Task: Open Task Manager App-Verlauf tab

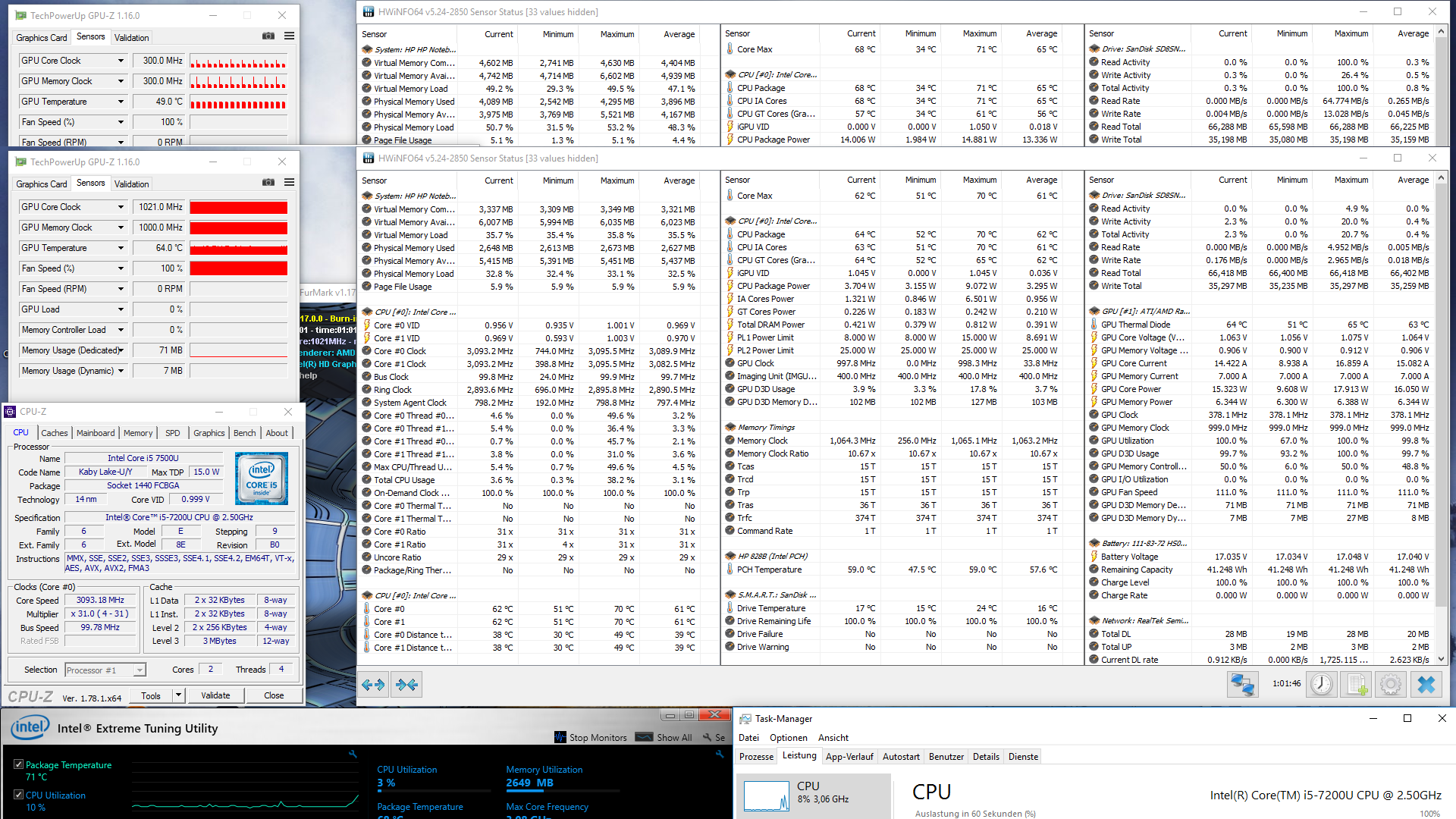Action: [x=849, y=757]
